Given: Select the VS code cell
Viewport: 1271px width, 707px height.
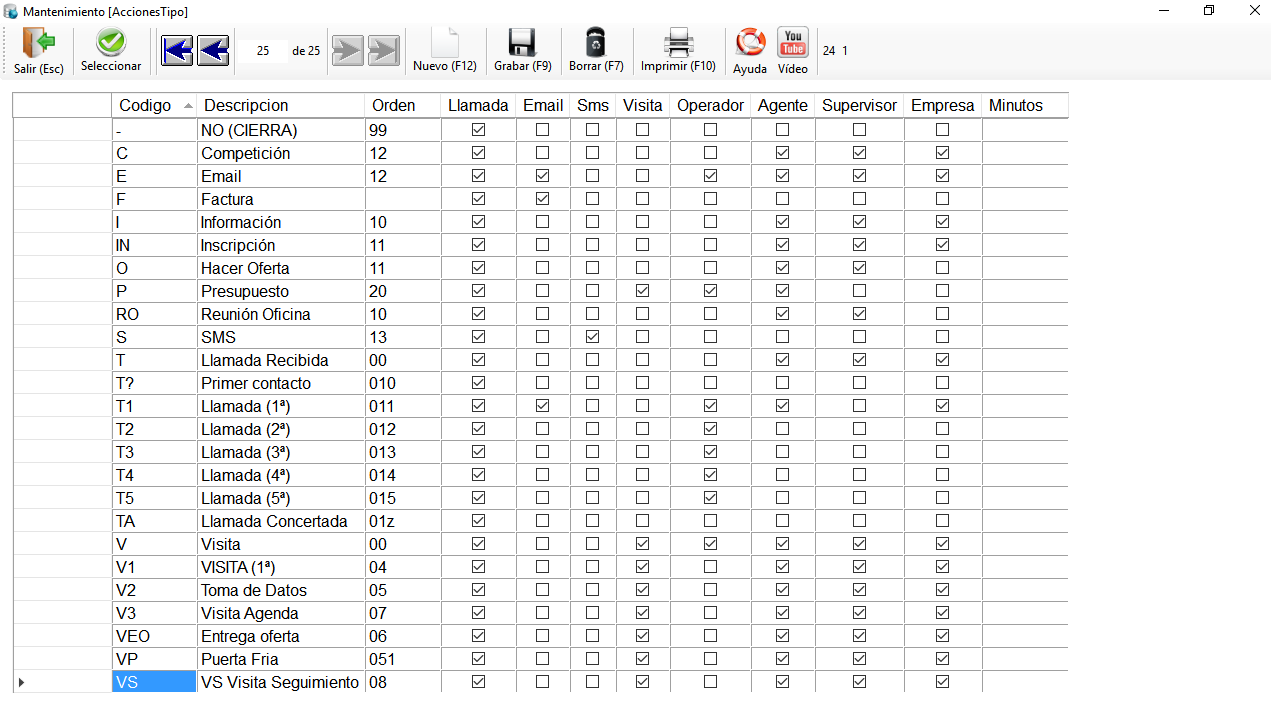Looking at the screenshot, I should coord(154,682).
